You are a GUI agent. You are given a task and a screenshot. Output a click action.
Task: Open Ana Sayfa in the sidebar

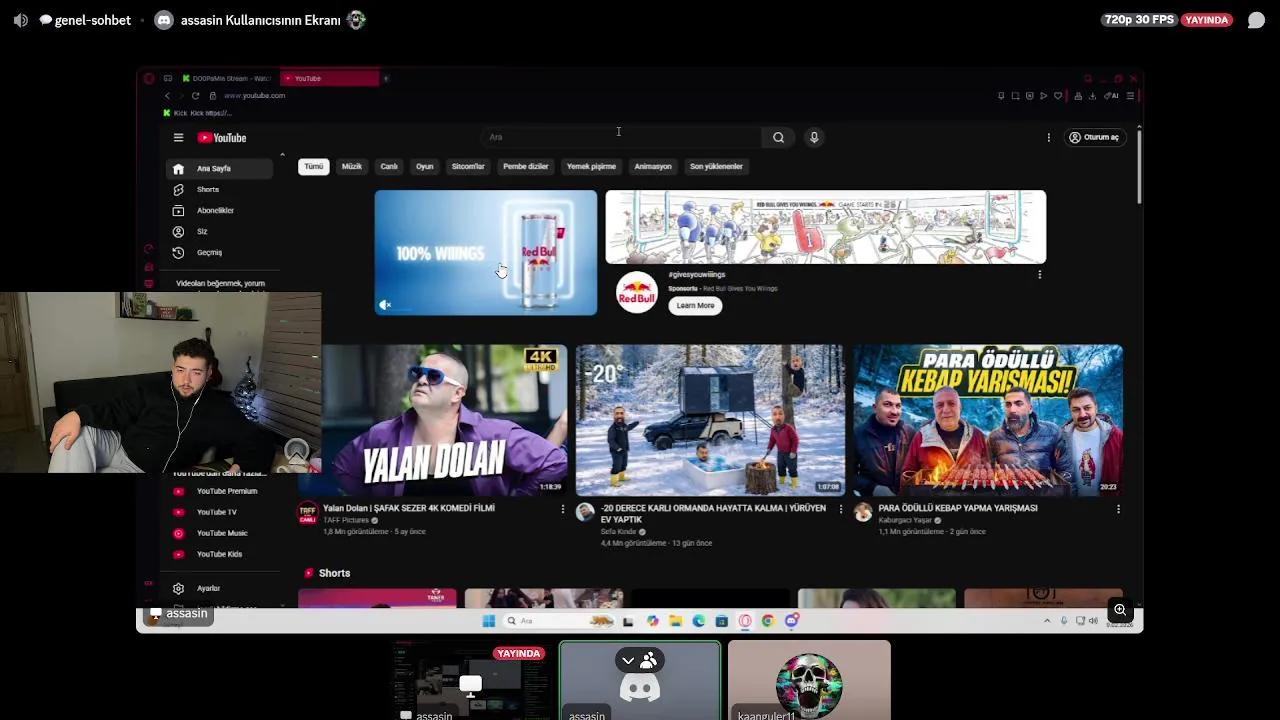219,169
